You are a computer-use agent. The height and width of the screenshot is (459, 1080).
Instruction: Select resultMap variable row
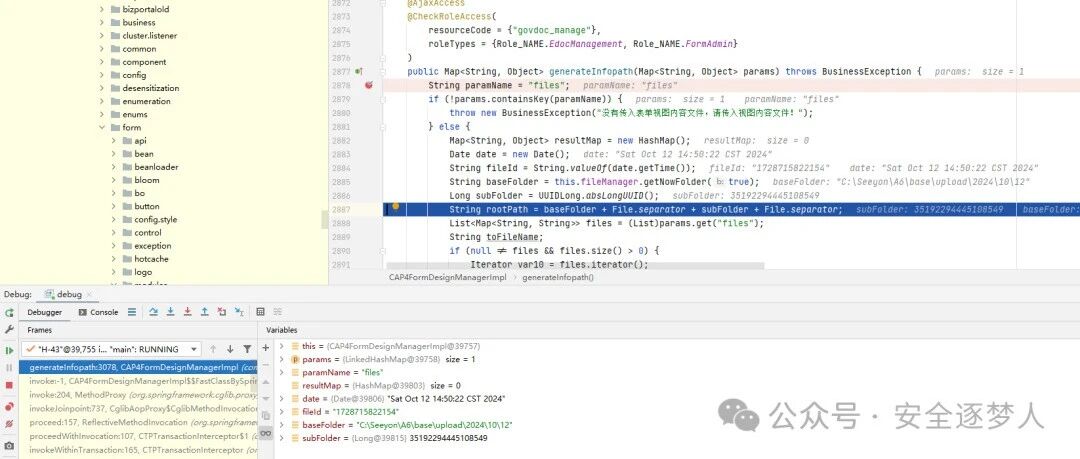[677, 385]
